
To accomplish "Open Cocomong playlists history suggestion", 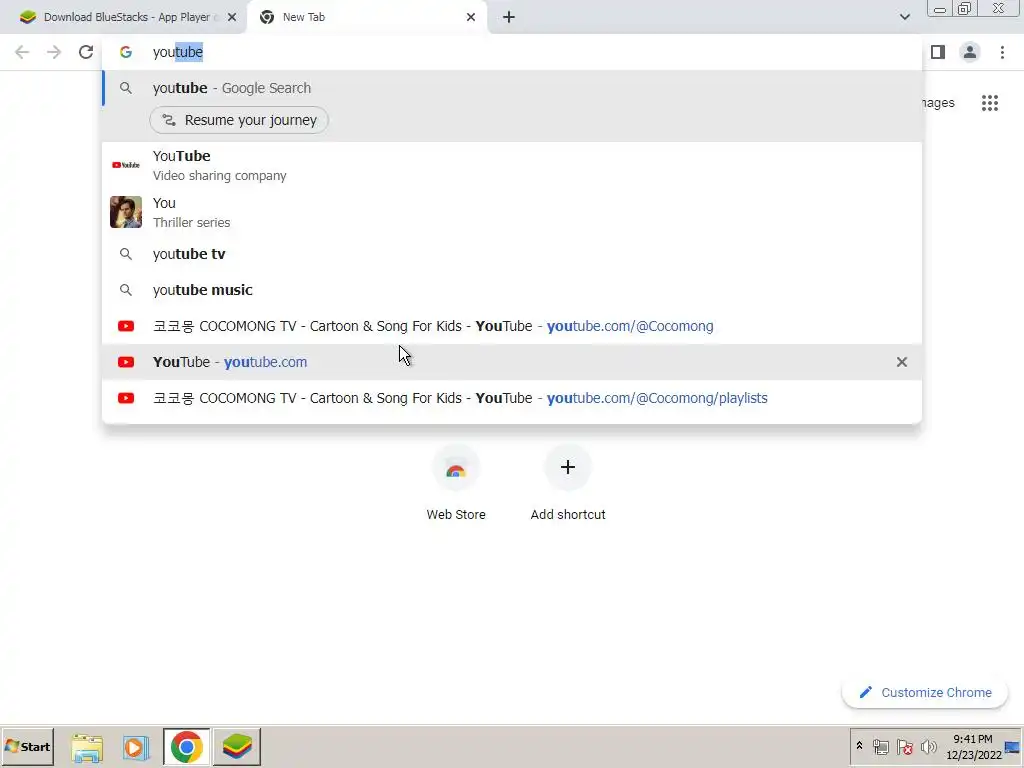I will pyautogui.click(x=512, y=398).
